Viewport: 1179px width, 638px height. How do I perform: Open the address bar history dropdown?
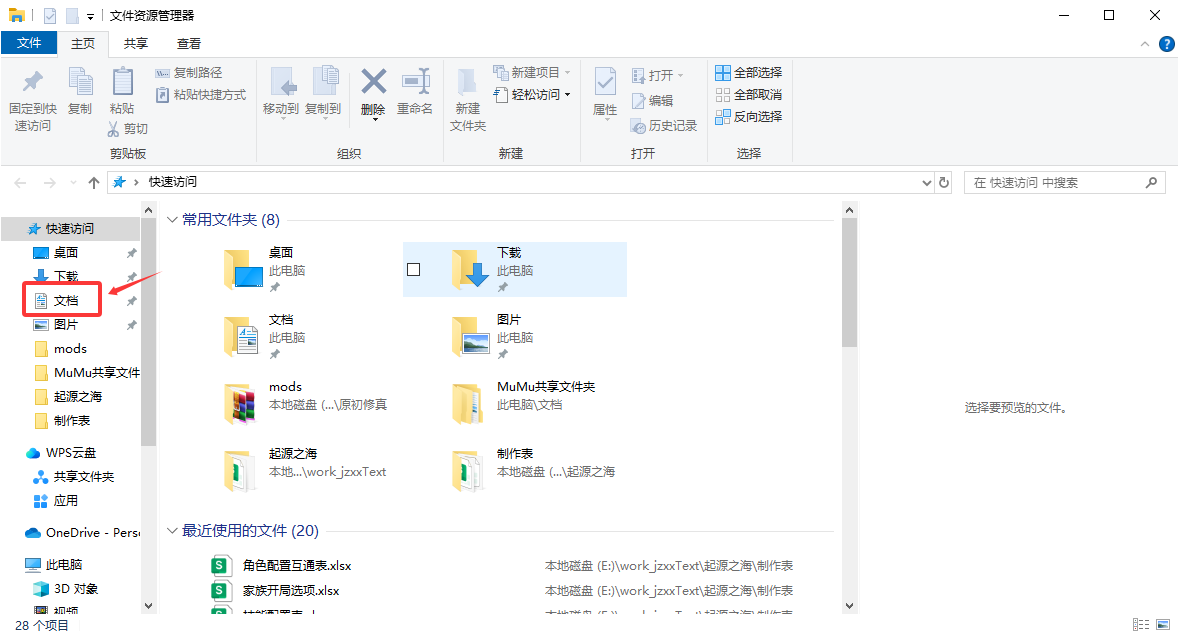pos(926,183)
